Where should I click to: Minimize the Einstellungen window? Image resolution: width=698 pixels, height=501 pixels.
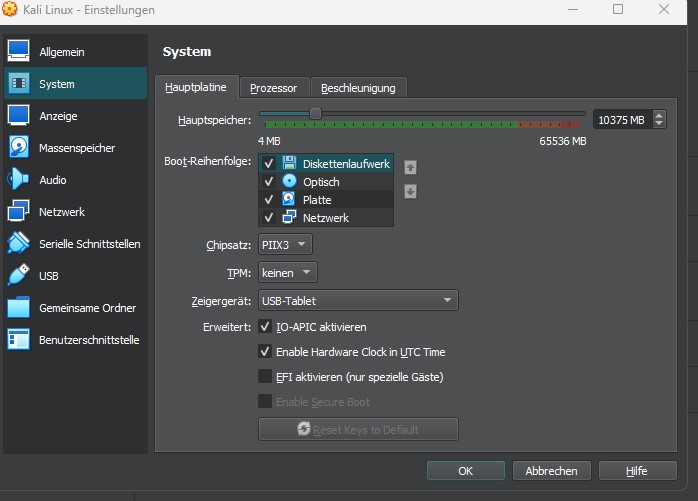click(573, 9)
